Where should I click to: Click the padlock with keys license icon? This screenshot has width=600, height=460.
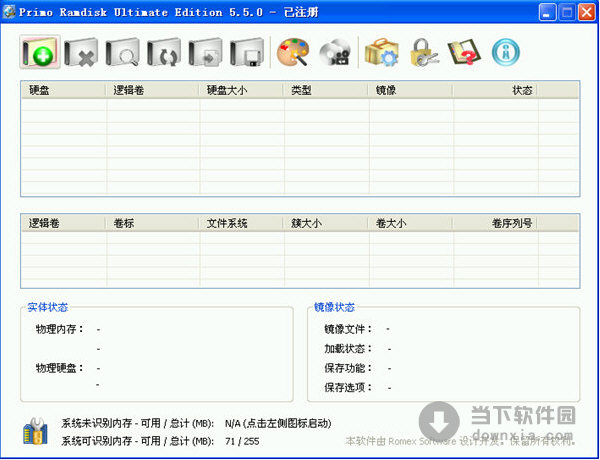click(x=424, y=52)
